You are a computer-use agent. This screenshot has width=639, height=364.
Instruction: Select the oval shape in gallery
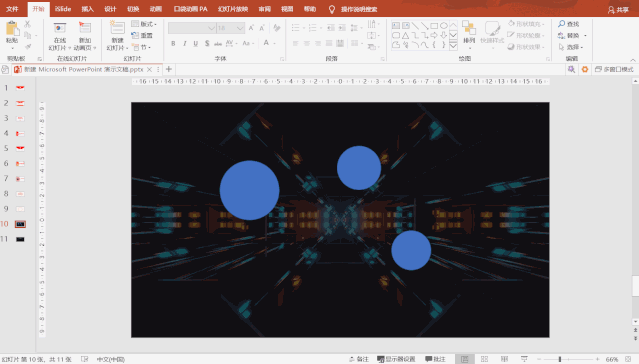click(444, 25)
